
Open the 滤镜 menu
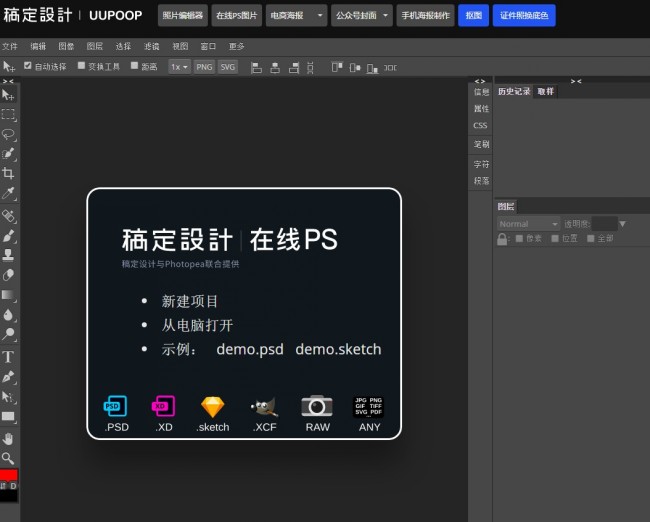[x=151, y=46]
